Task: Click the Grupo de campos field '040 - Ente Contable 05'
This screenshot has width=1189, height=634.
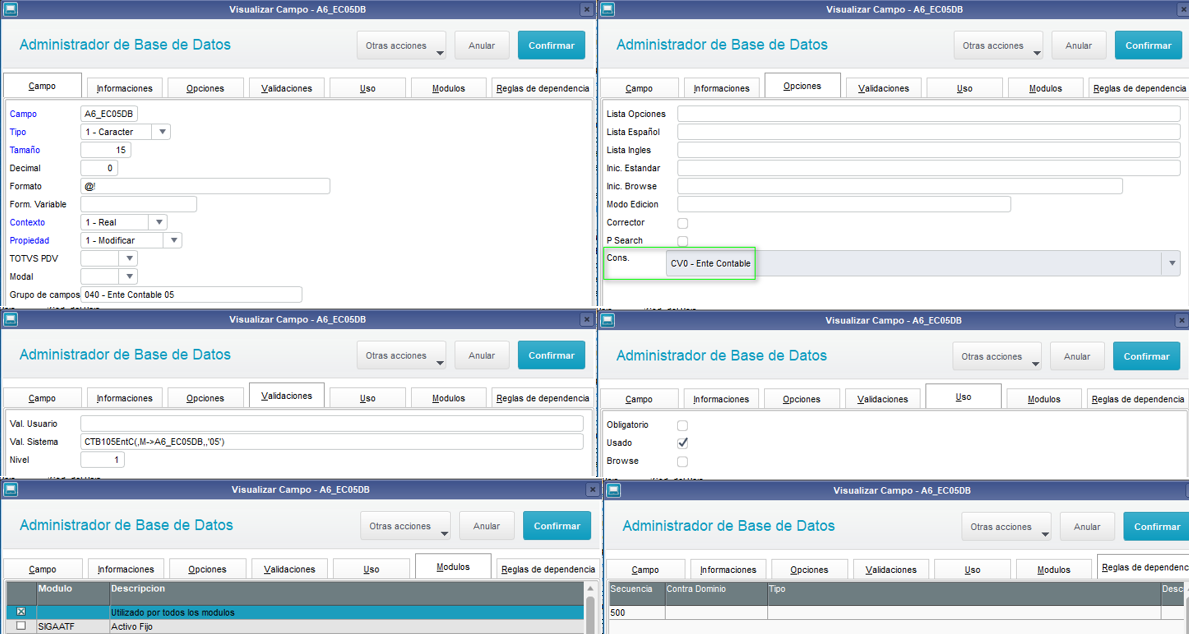Action: (x=191, y=294)
